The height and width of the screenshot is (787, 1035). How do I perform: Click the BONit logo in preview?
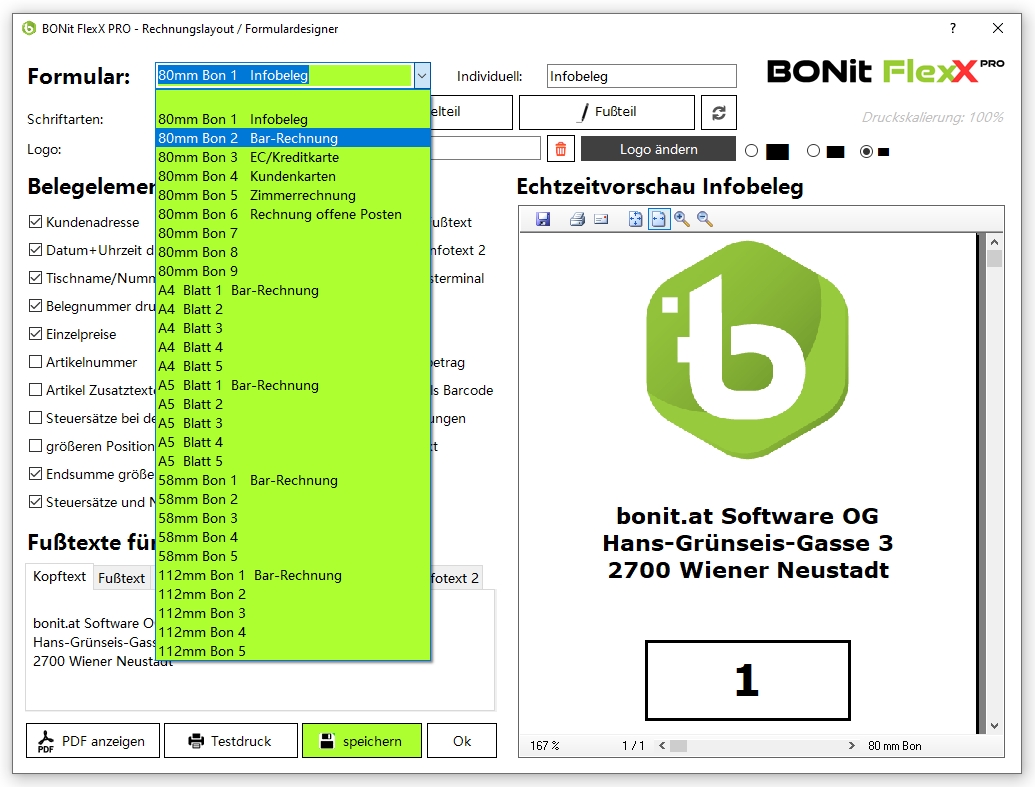tap(747, 350)
